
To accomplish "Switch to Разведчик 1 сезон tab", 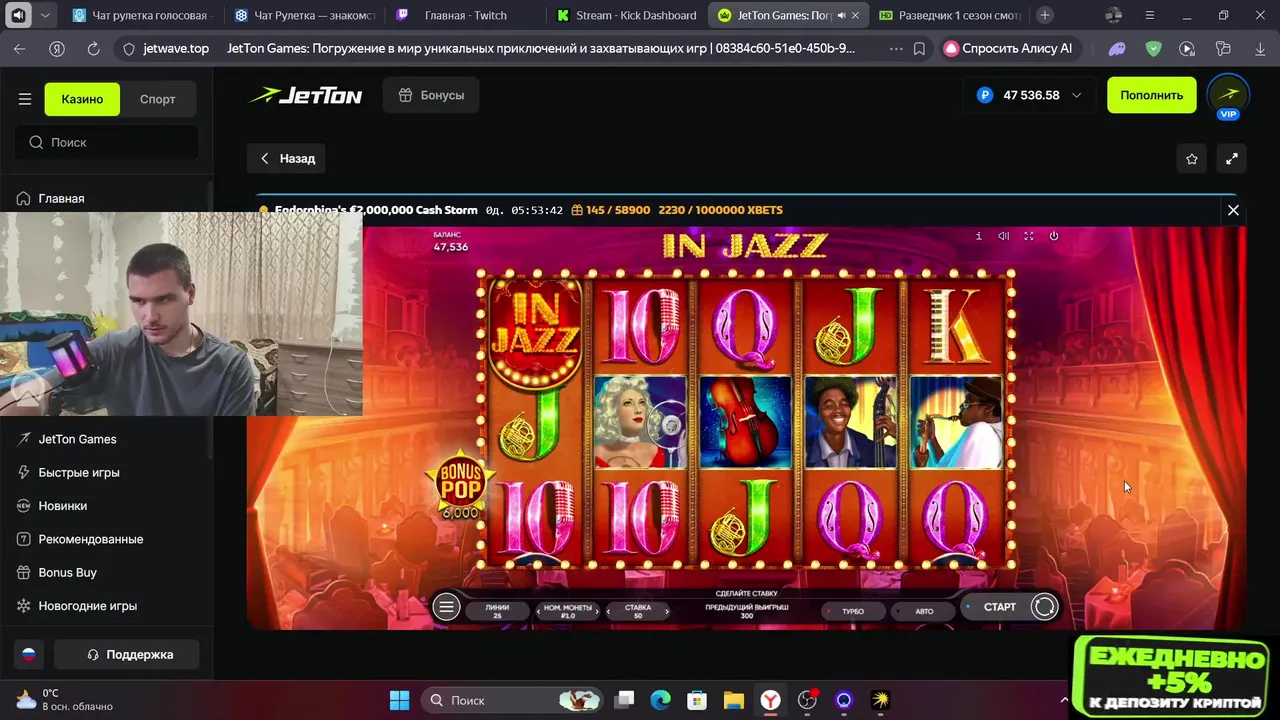I will pos(950,15).
